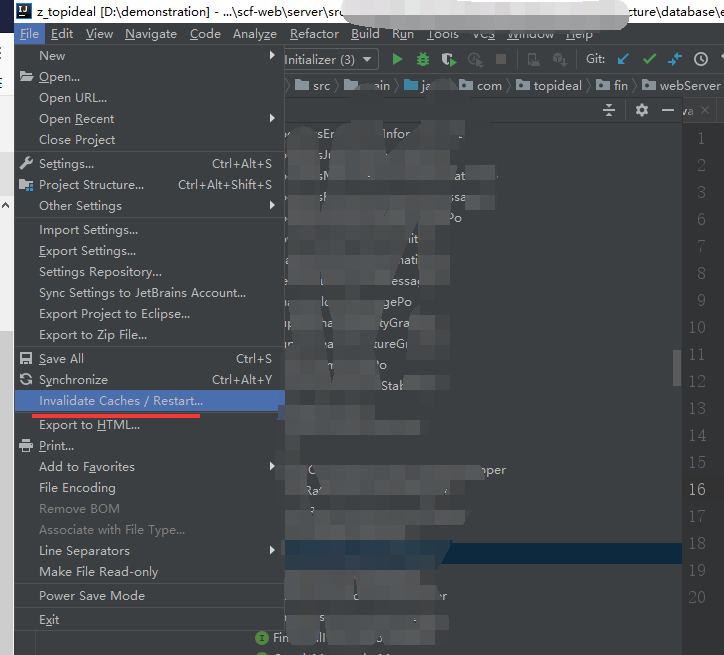Click the Synchronize refresh icon
The width and height of the screenshot is (724, 655).
(x=26, y=379)
